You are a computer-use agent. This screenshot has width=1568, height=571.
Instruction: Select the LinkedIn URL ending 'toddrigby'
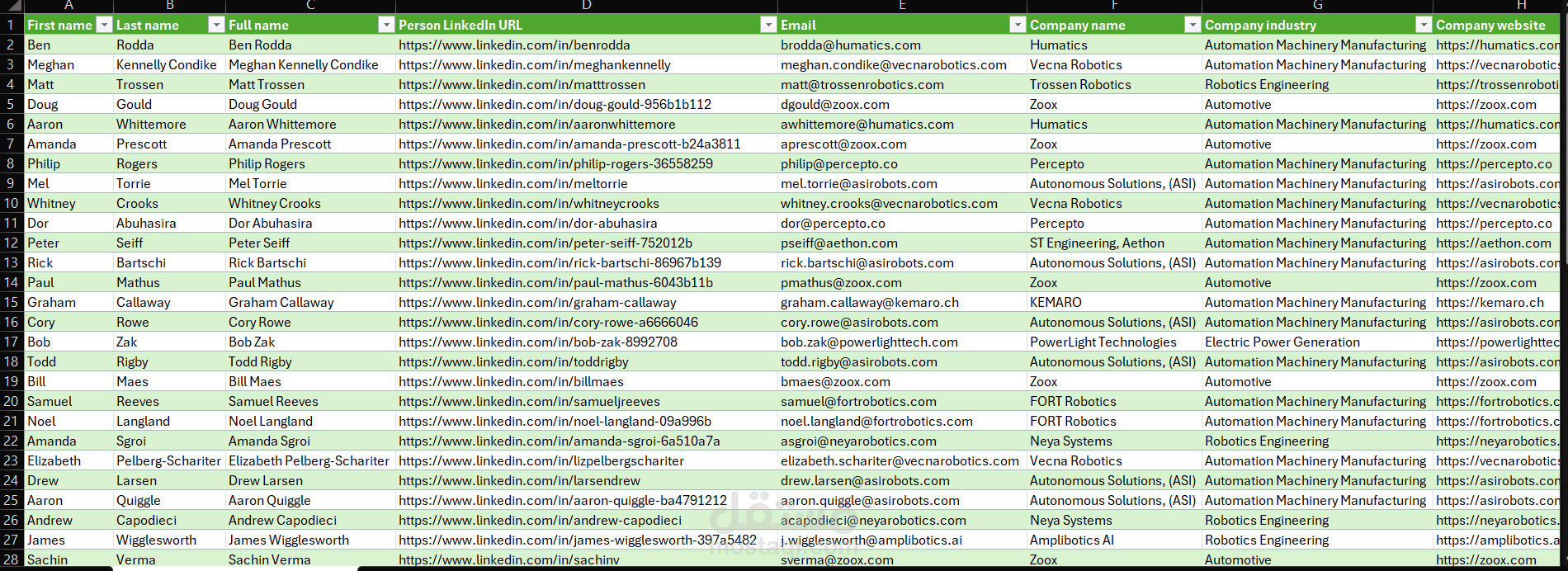(x=587, y=361)
